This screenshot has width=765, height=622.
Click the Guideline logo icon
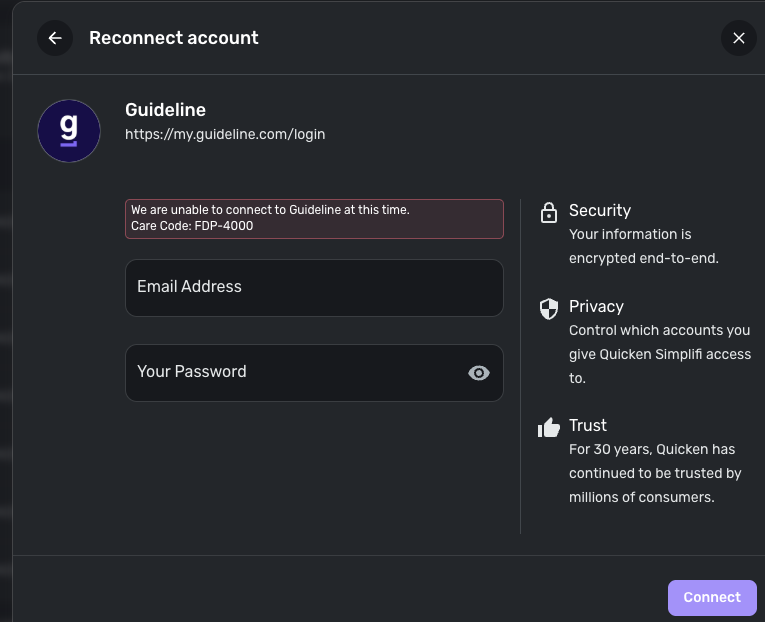pos(69,131)
